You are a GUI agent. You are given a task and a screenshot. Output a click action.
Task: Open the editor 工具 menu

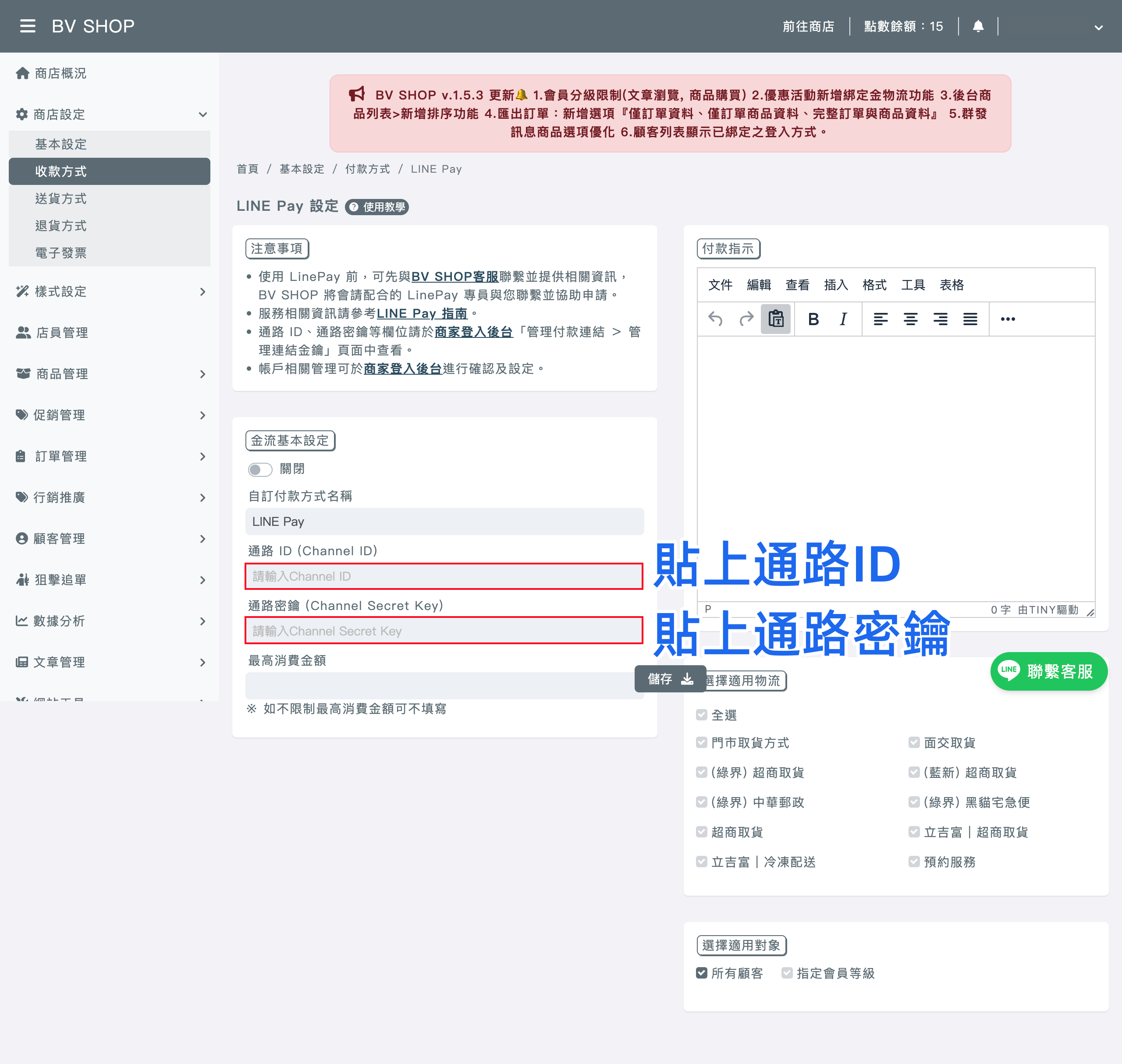click(913, 285)
